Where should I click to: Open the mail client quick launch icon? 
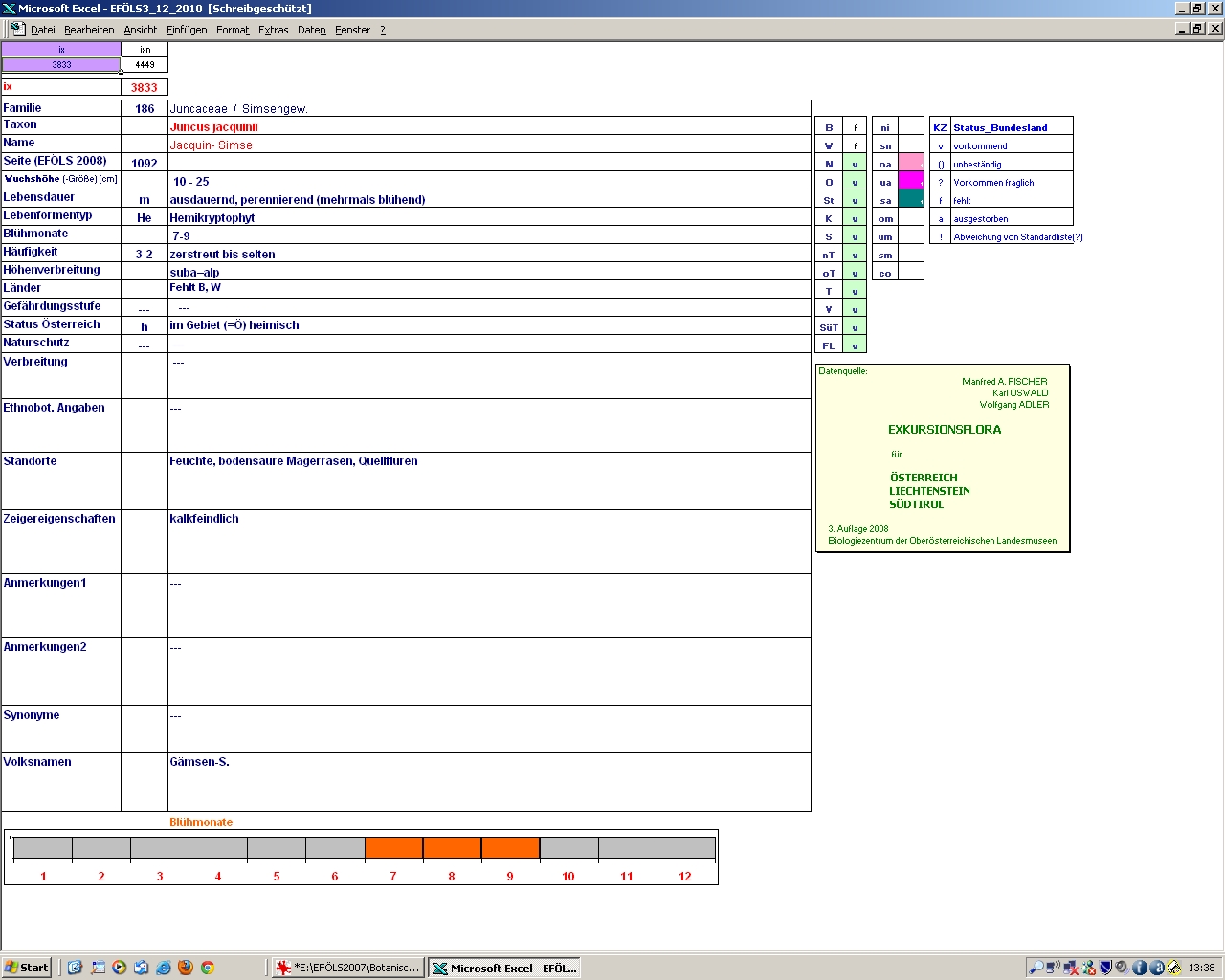(x=141, y=968)
